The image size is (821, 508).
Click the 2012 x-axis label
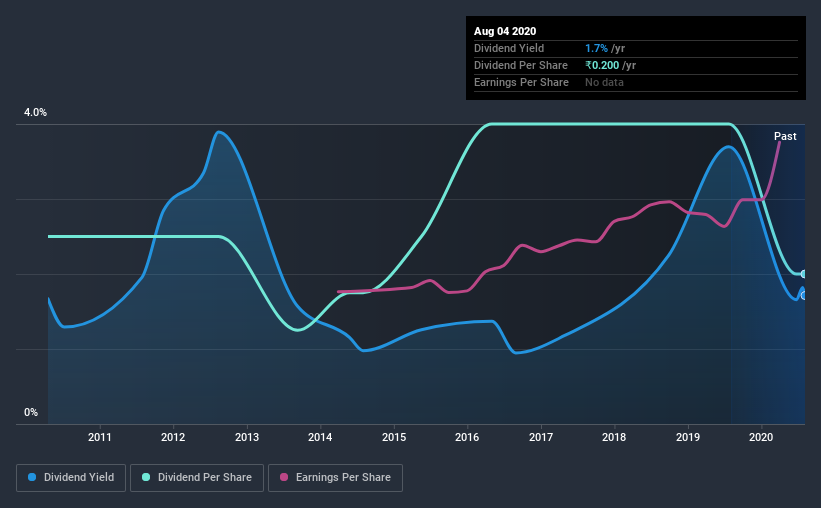[173, 437]
